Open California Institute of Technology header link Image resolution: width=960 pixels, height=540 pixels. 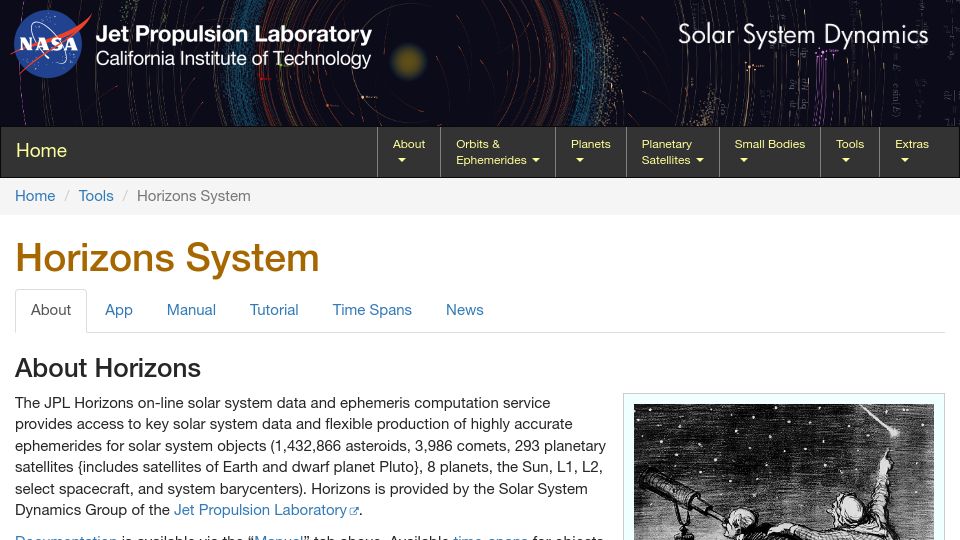(233, 59)
